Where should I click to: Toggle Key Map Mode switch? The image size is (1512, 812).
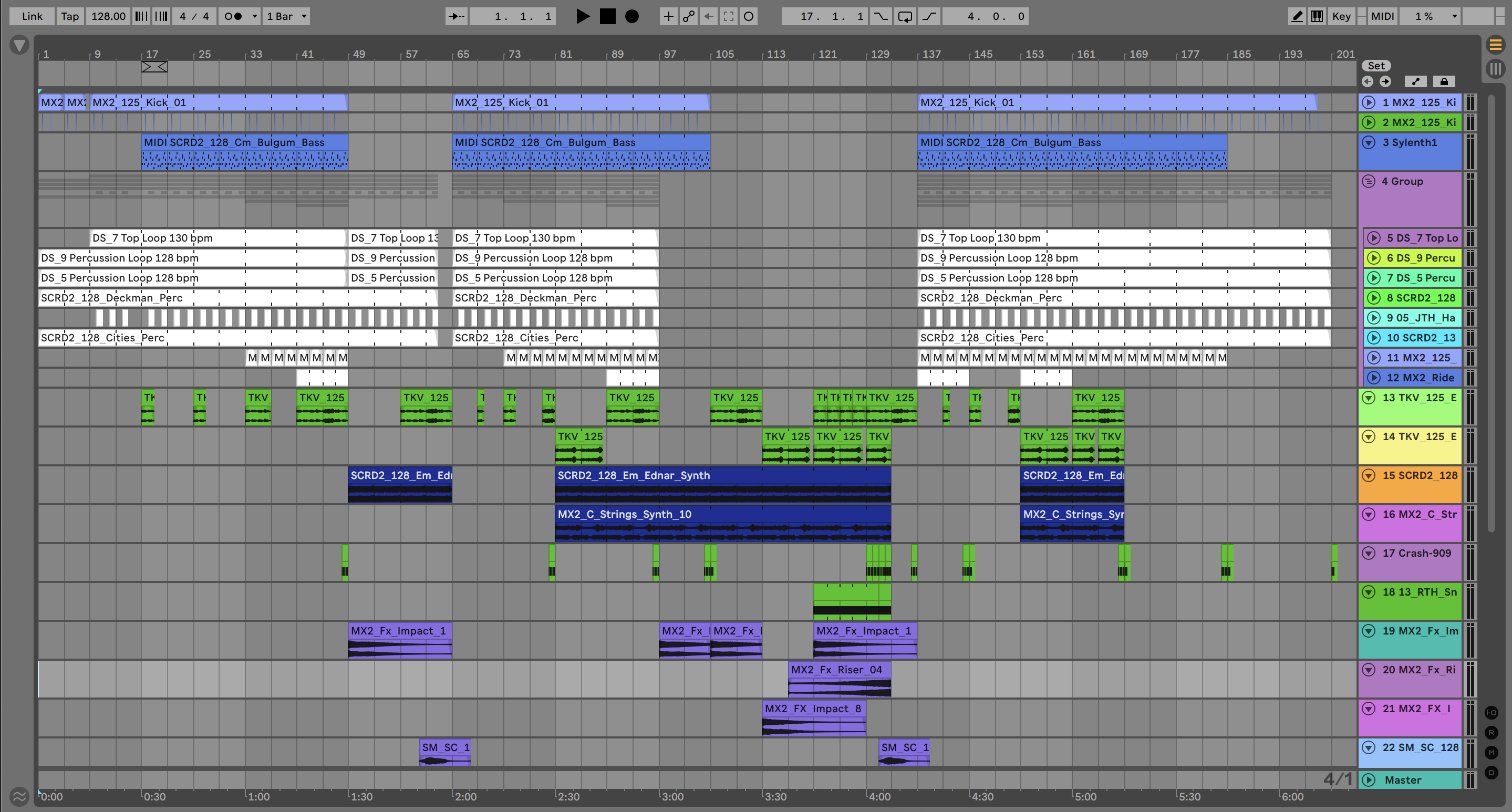[1341, 16]
